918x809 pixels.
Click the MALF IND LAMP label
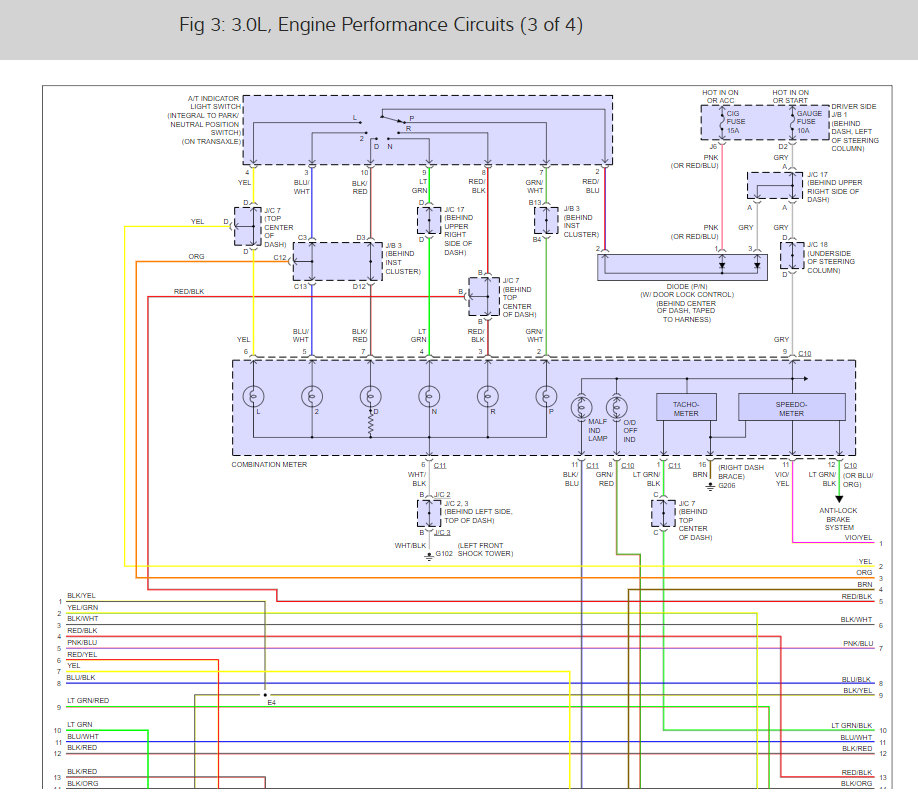pyautogui.click(x=598, y=430)
